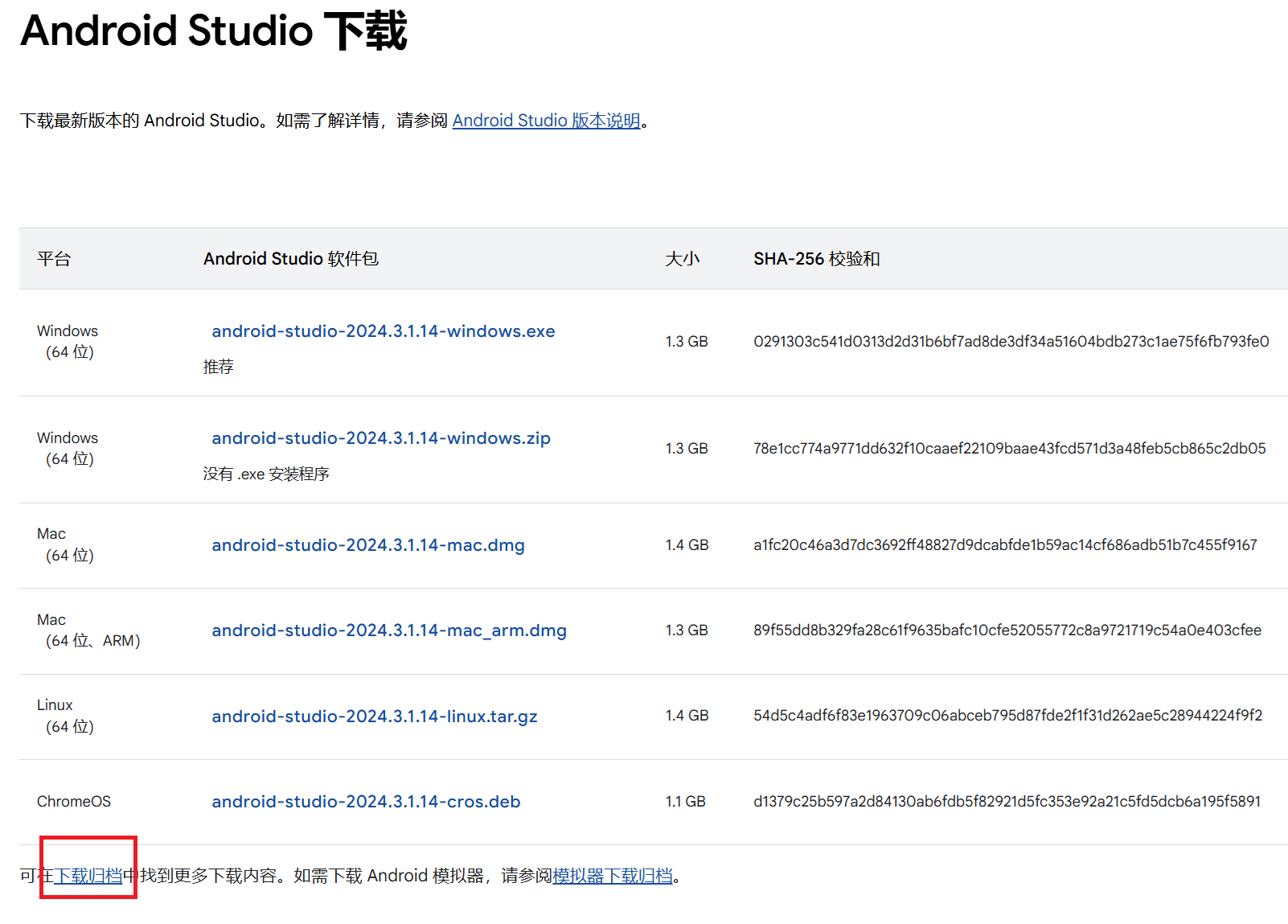This screenshot has width=1288, height=924.
Task: Download android-studio-2024.3.1.14-windows.exe
Action: [x=383, y=331]
